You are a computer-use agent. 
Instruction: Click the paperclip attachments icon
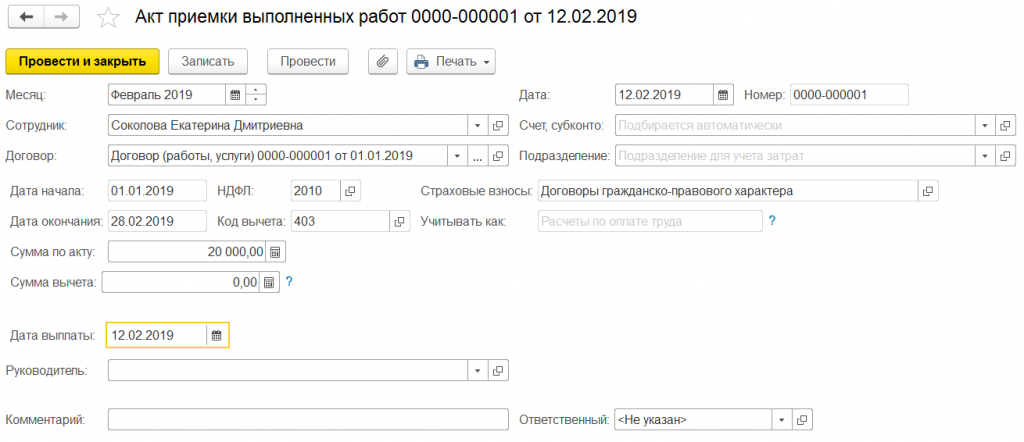pos(382,61)
